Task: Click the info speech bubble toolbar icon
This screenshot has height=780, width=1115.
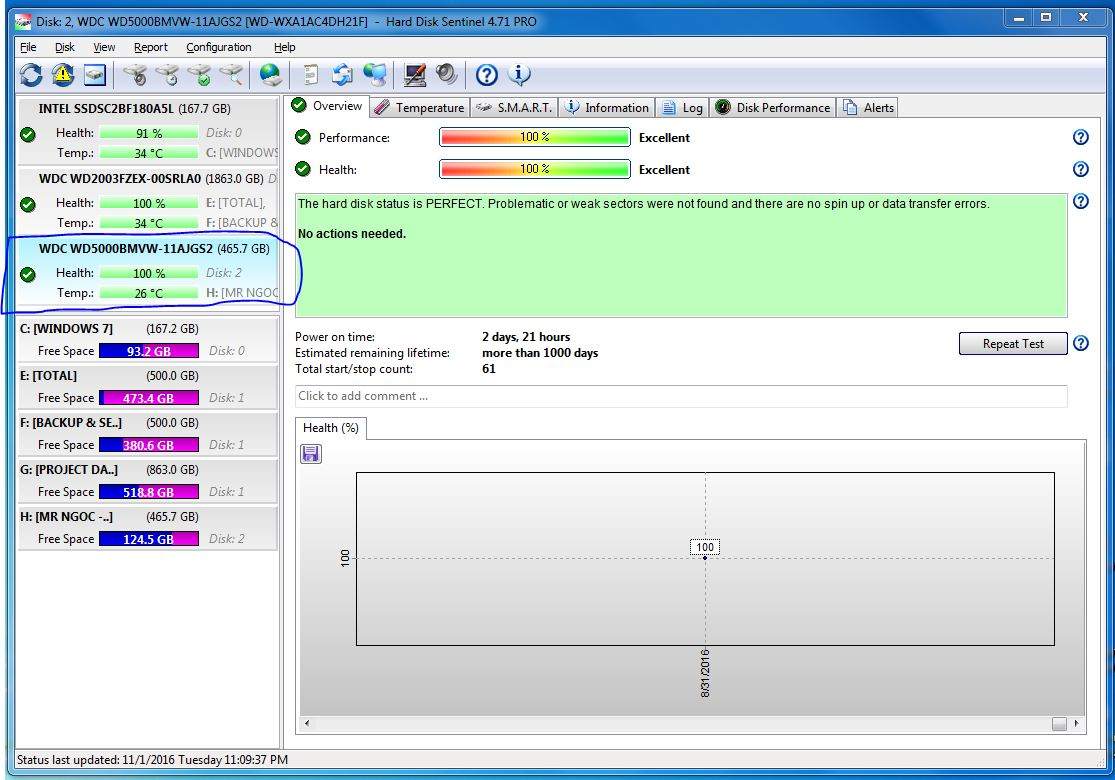Action: (519, 75)
